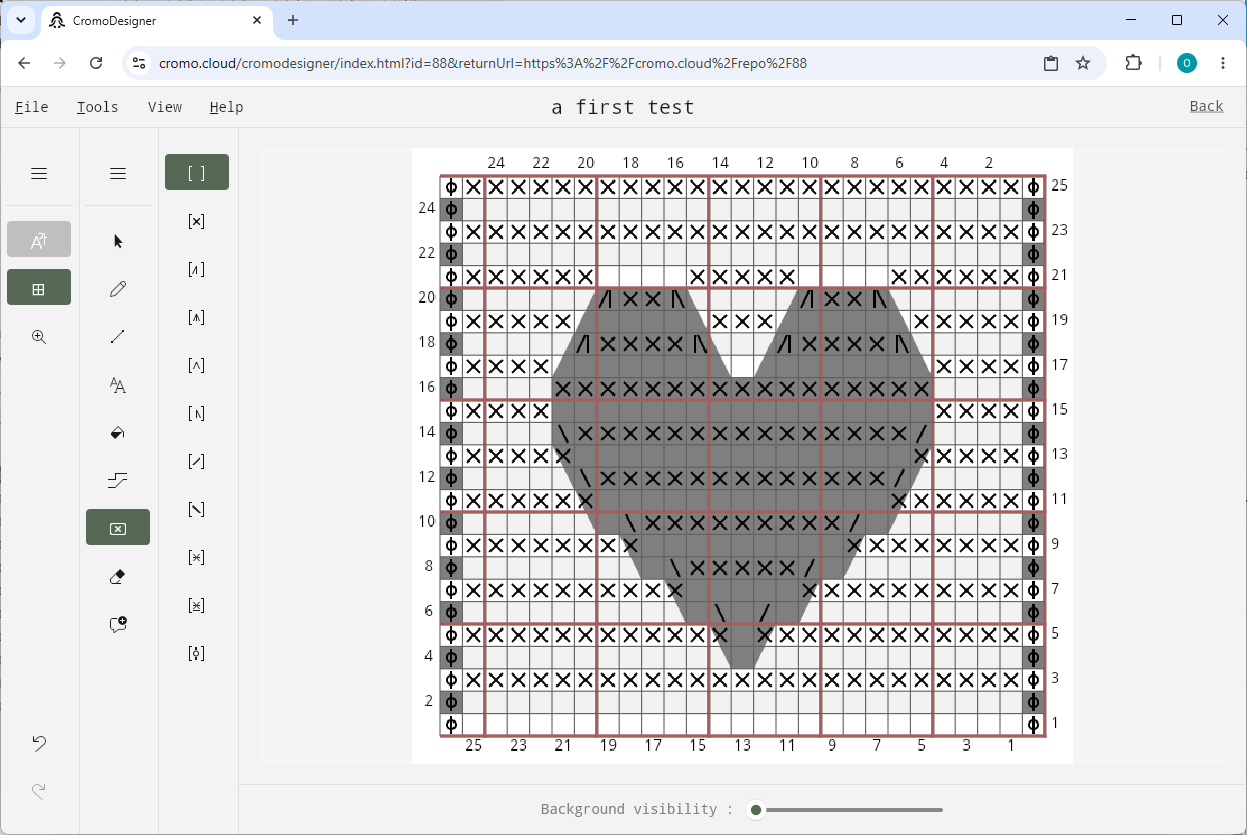Image resolution: width=1247 pixels, height=835 pixels.
Task: Switch to the CromoDesigner browser tab
Action: 155,20
